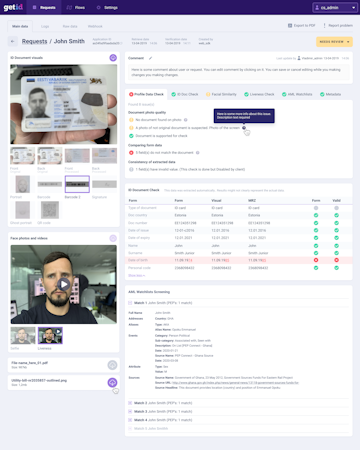The image size is (360, 450).
Task: Select the Portrait thumbnail
Action: tap(22, 184)
